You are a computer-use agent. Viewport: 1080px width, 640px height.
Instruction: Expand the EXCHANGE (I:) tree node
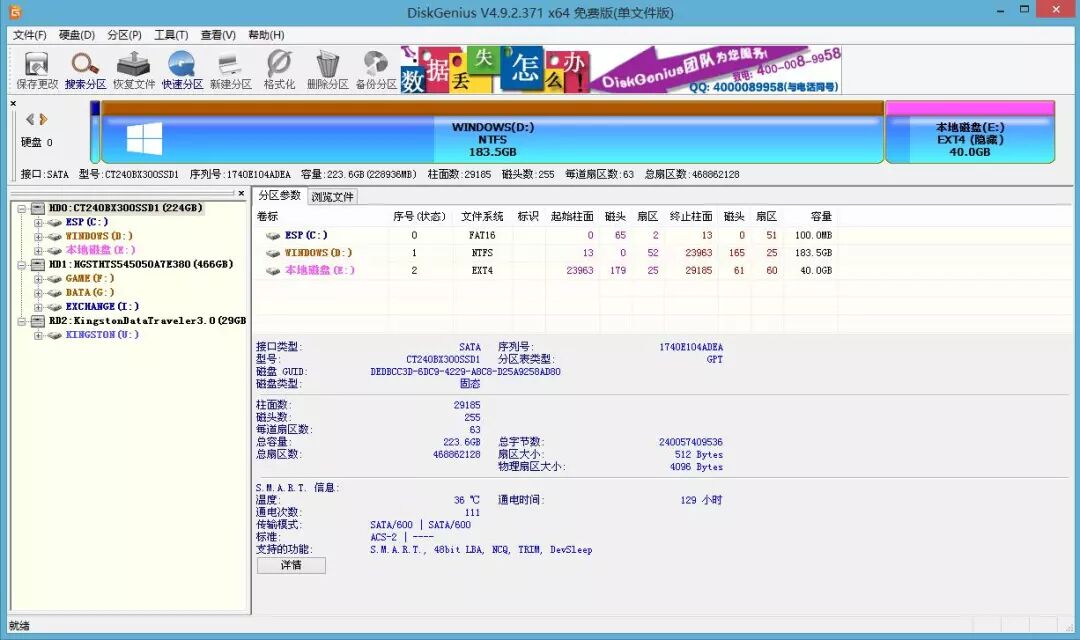point(39,307)
